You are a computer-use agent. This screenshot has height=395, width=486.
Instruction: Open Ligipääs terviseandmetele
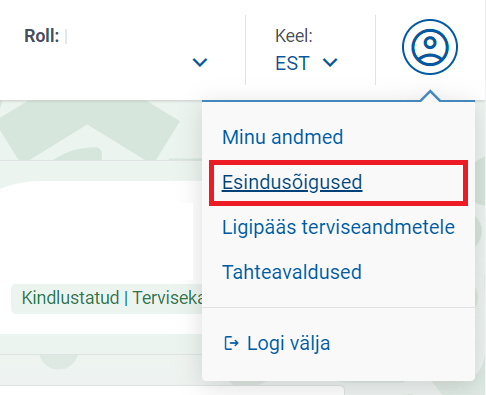(x=338, y=228)
